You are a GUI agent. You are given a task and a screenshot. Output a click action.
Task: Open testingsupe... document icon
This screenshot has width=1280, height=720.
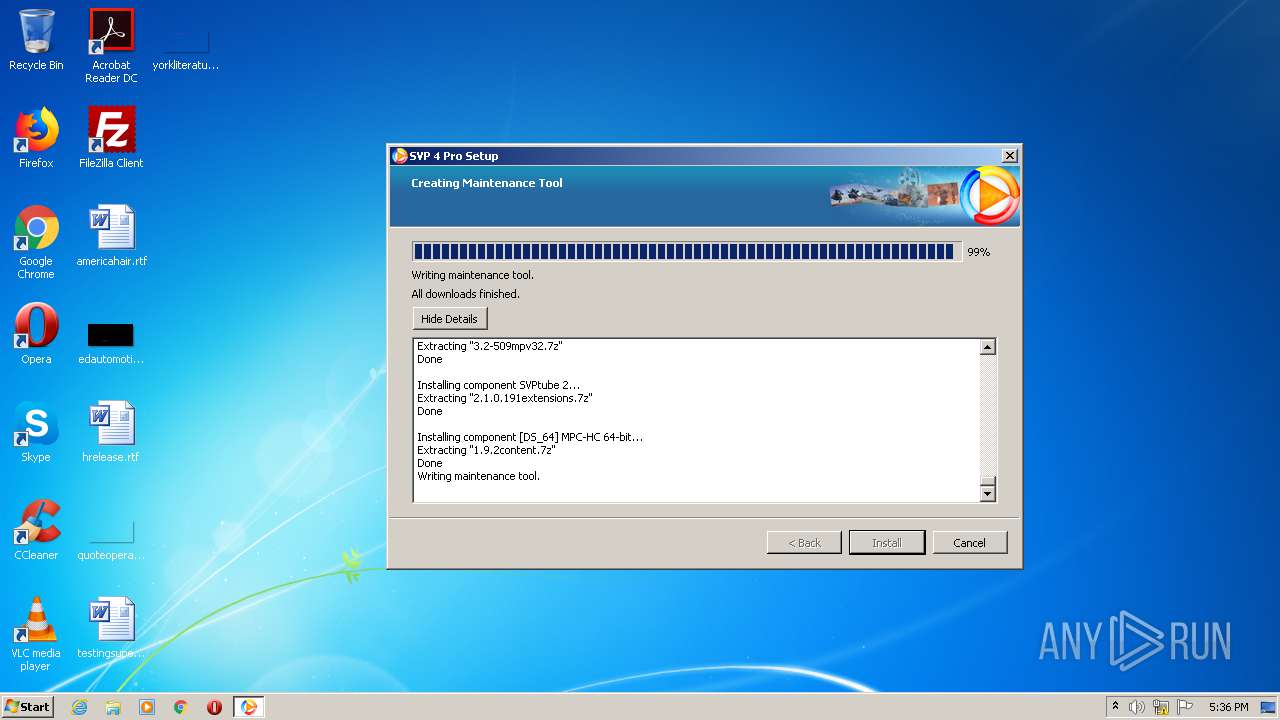[x=111, y=628]
